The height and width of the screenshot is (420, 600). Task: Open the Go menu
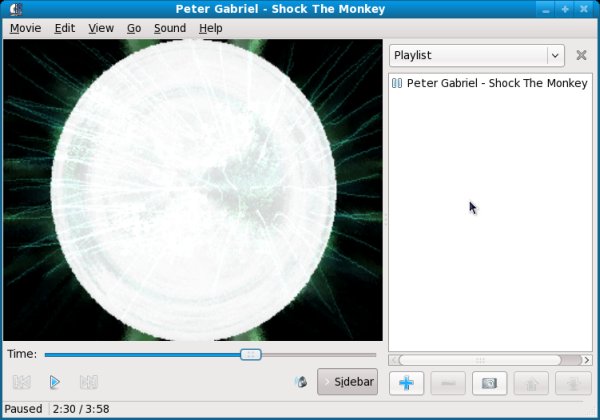click(134, 28)
